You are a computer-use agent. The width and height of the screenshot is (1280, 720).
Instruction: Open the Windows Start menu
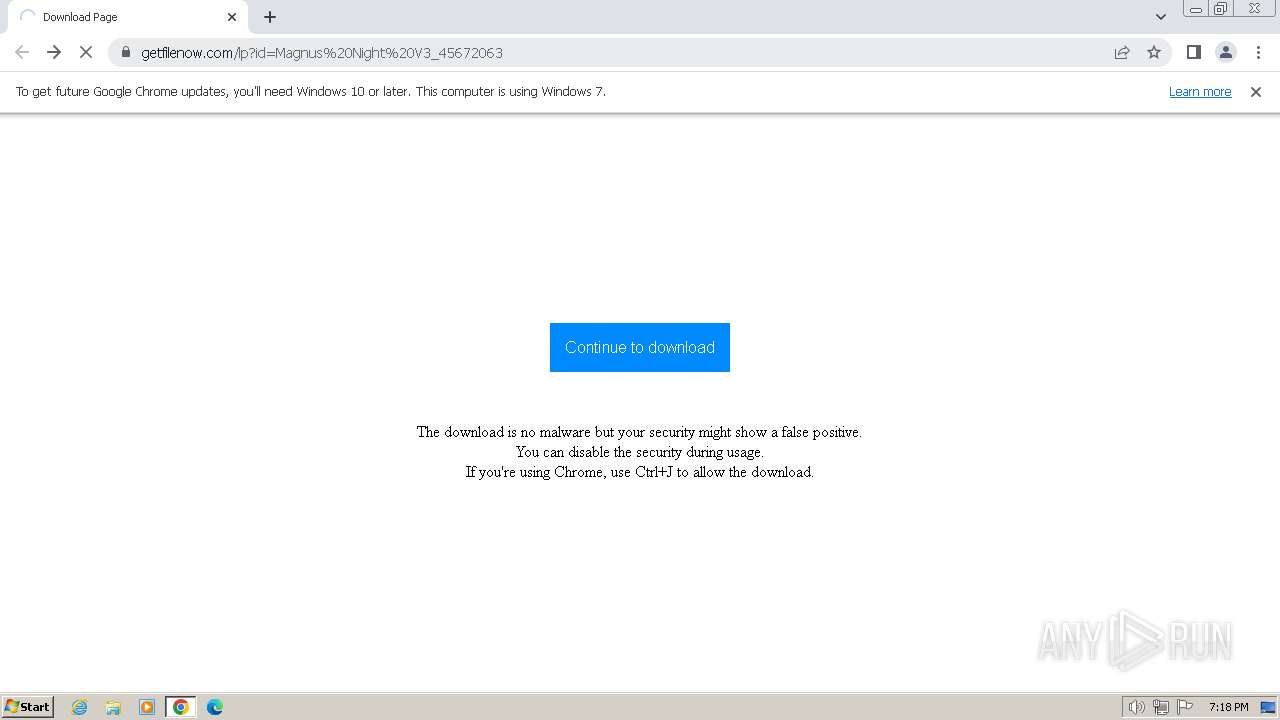(x=28, y=707)
